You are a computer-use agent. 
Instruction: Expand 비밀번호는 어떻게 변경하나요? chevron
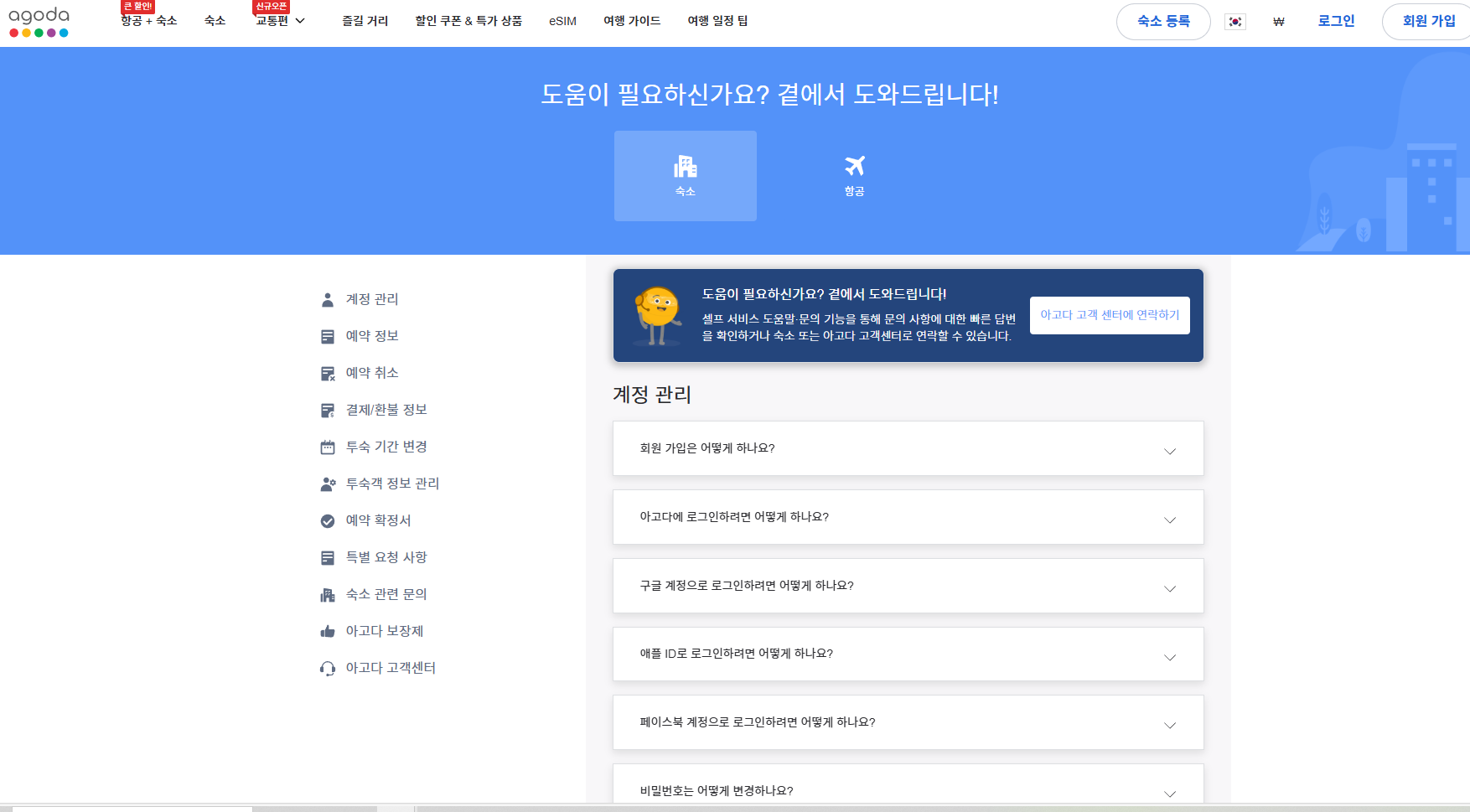[1170, 794]
